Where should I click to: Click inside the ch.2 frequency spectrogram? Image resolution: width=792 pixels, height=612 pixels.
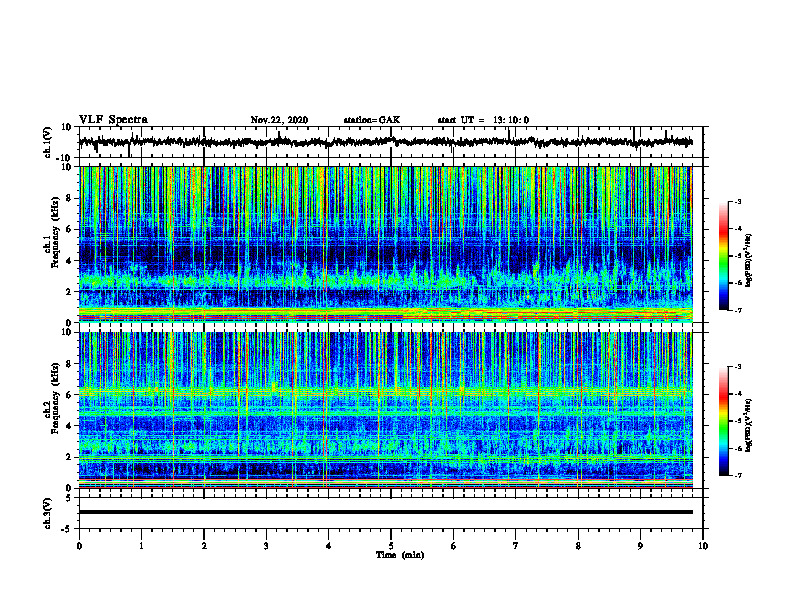pyautogui.click(x=385, y=410)
